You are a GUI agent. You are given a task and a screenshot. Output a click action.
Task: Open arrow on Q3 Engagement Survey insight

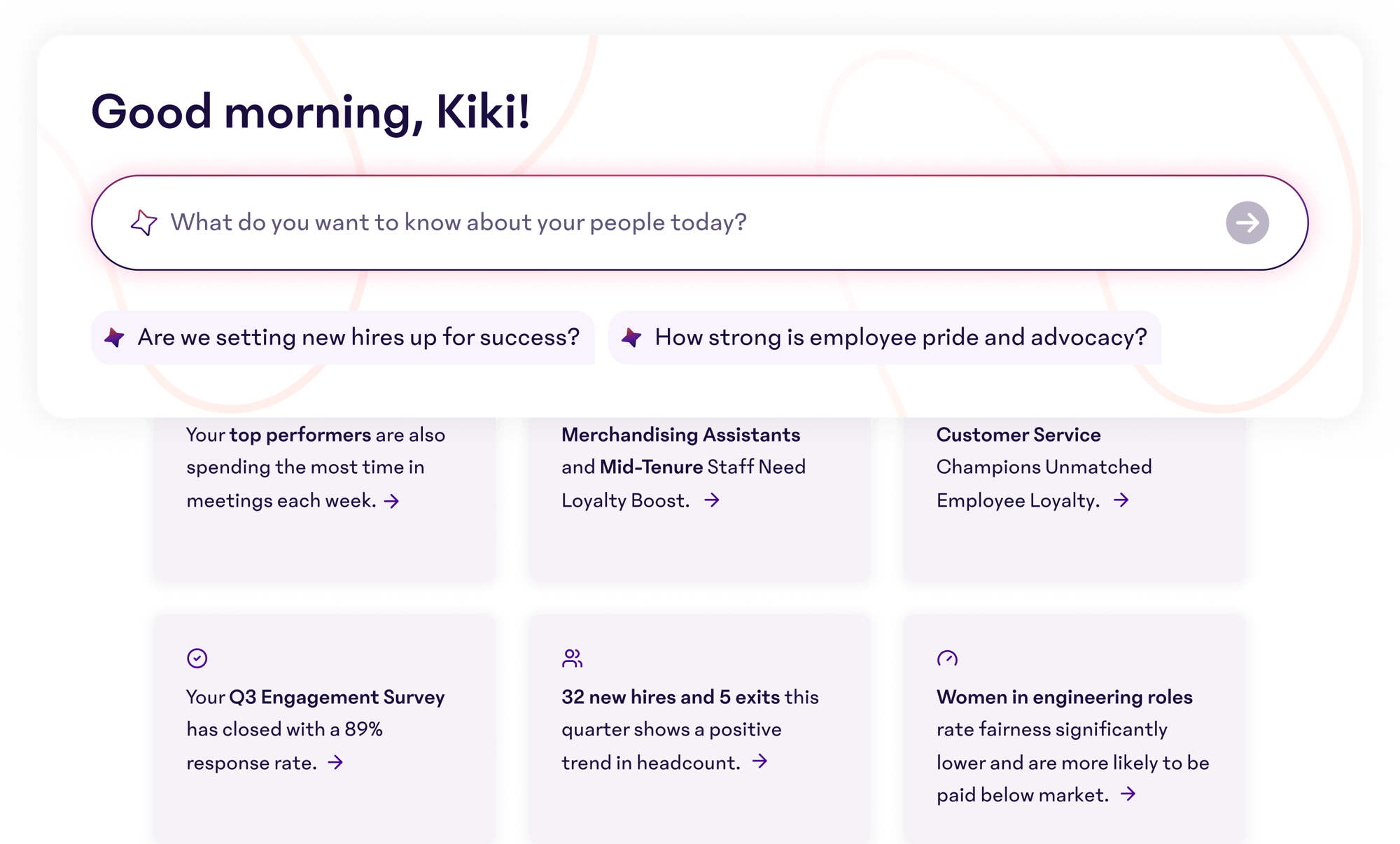336,762
